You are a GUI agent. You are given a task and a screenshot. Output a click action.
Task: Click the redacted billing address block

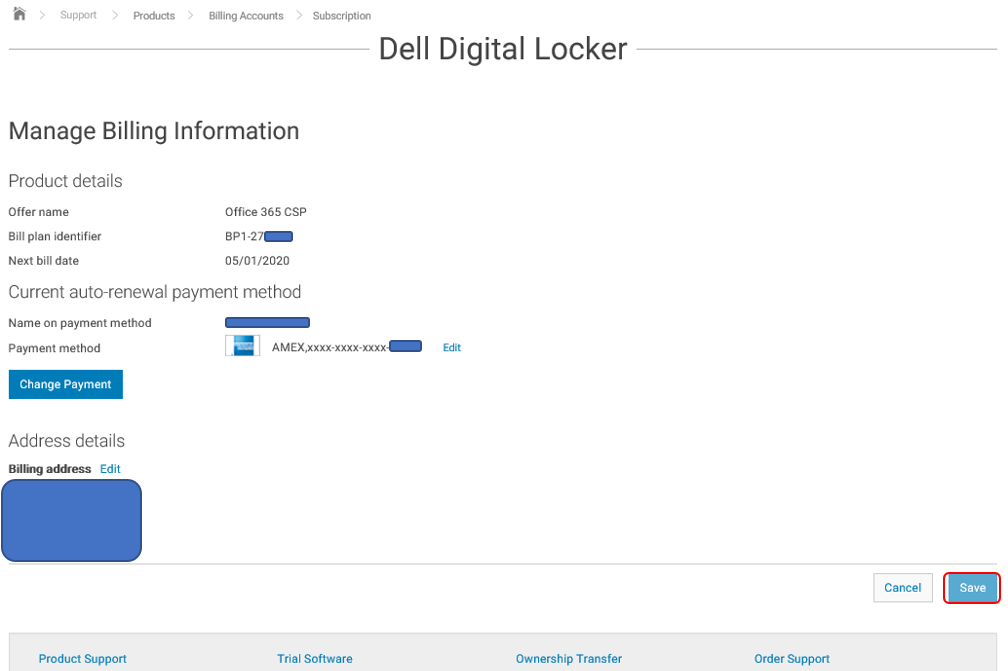tap(71, 520)
